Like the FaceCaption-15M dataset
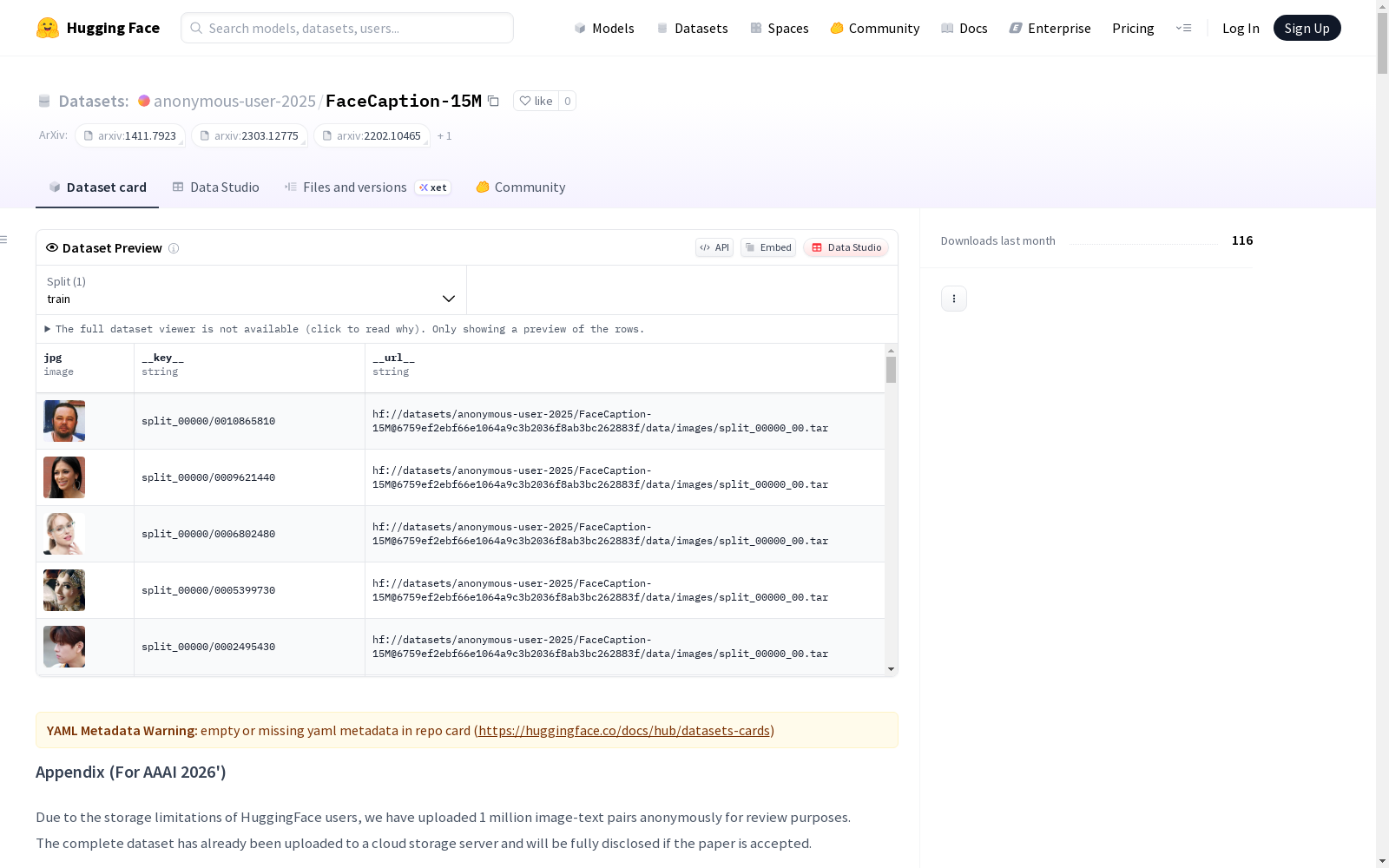Viewport: 1389px width, 868px height. coord(536,101)
